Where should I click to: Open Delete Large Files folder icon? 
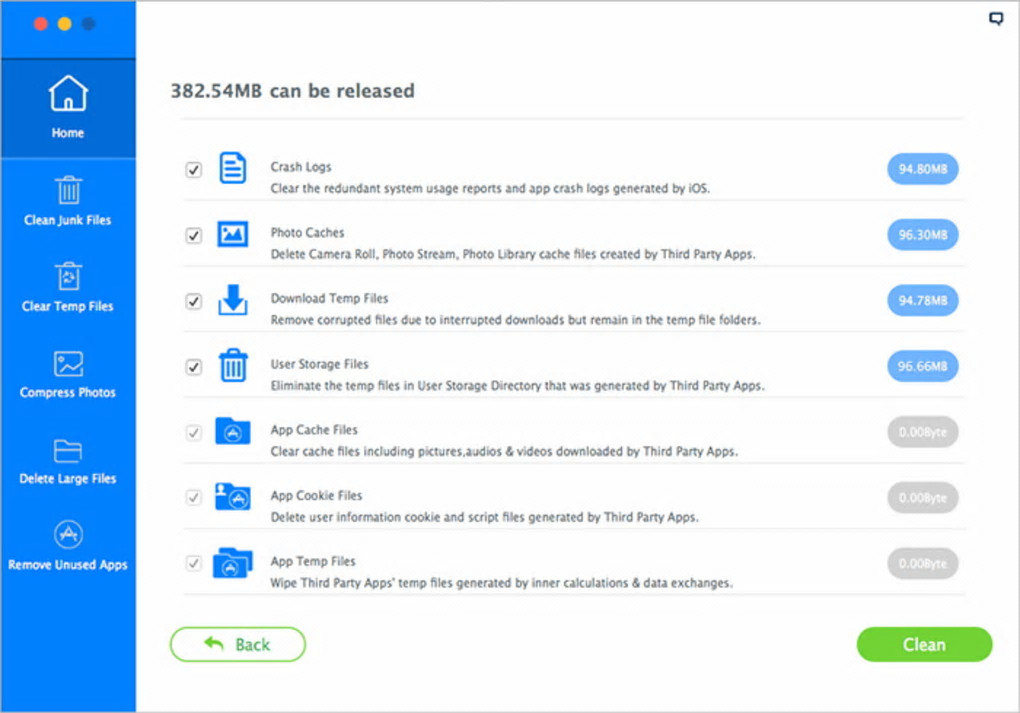coord(68,450)
